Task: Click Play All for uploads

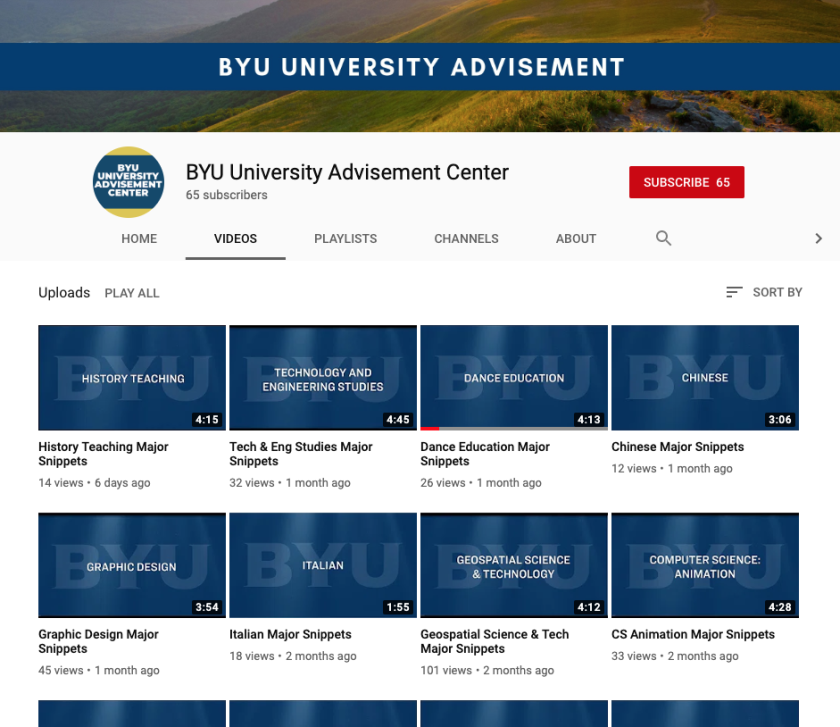Action: [x=132, y=293]
